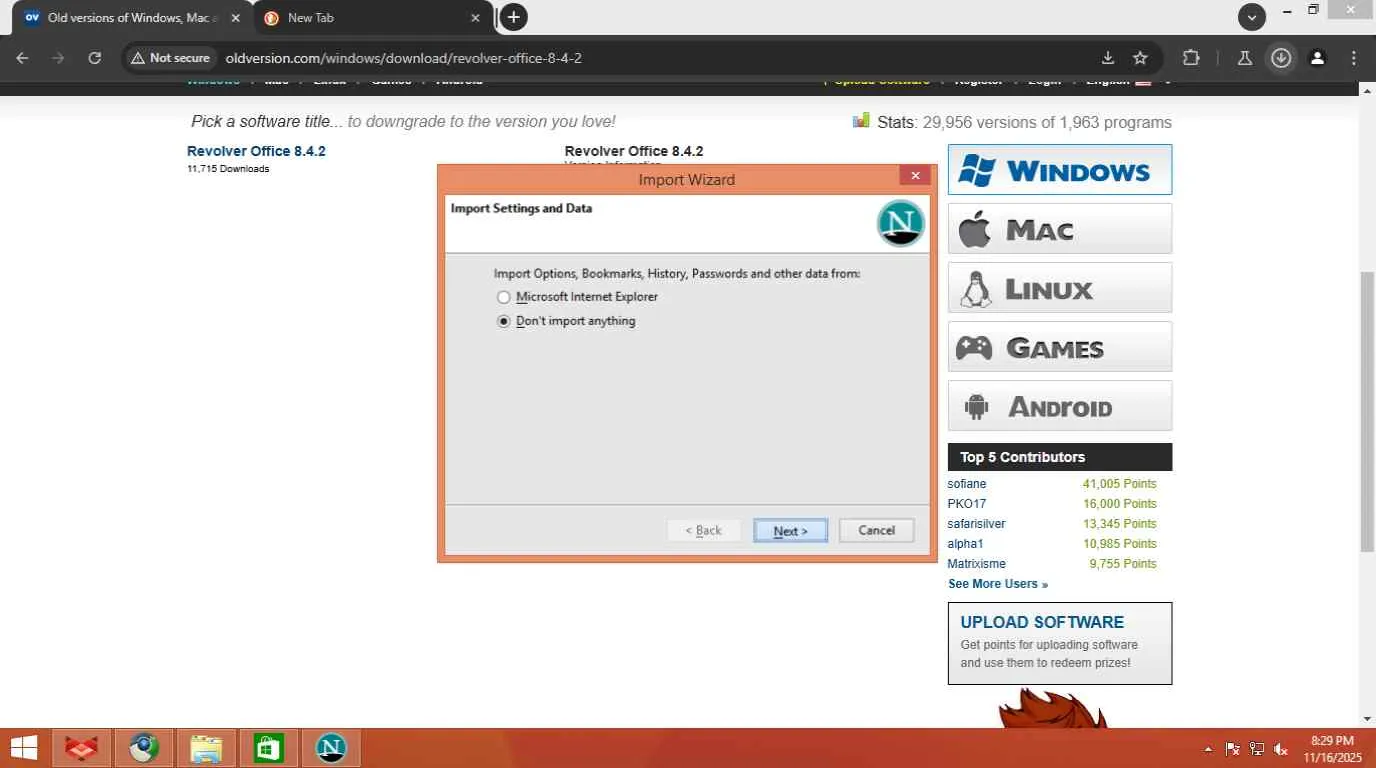Click the Top 5 Contributors header
This screenshot has width=1376, height=768.
click(x=1060, y=457)
